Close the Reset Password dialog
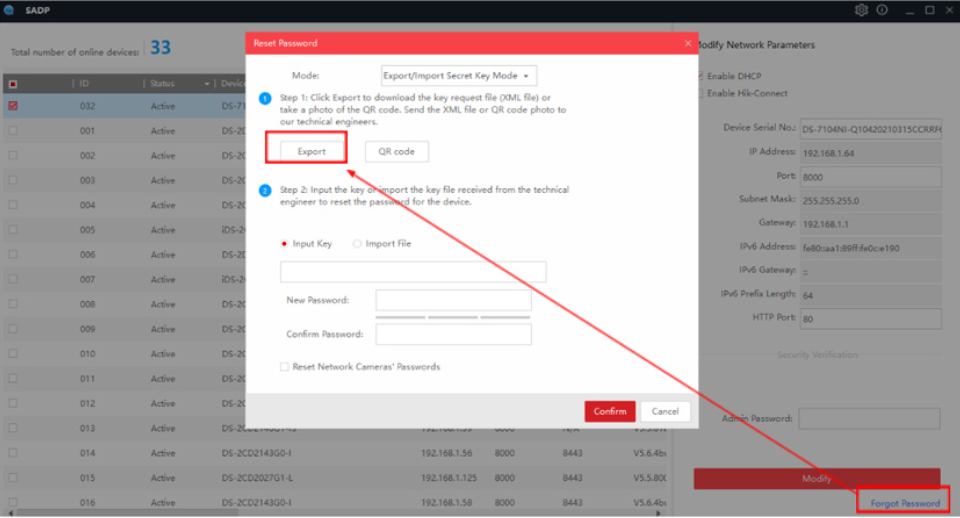 [687, 43]
